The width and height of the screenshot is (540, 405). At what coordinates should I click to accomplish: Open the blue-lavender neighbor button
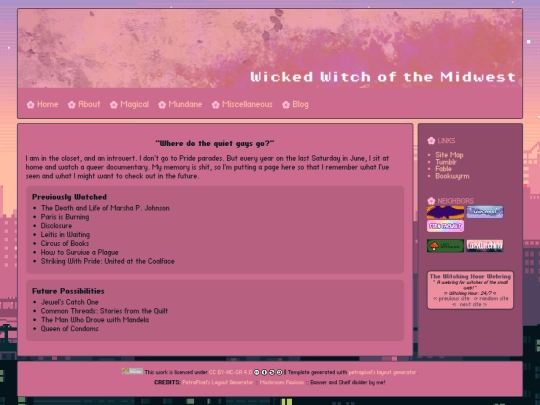pyautogui.click(x=485, y=212)
